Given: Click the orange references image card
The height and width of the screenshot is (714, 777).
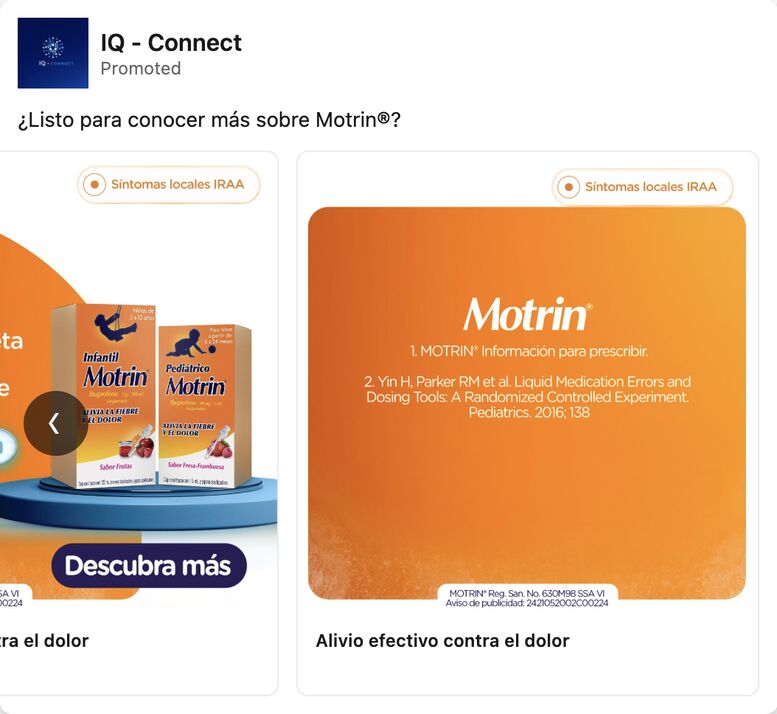Looking at the screenshot, I should point(527,403).
